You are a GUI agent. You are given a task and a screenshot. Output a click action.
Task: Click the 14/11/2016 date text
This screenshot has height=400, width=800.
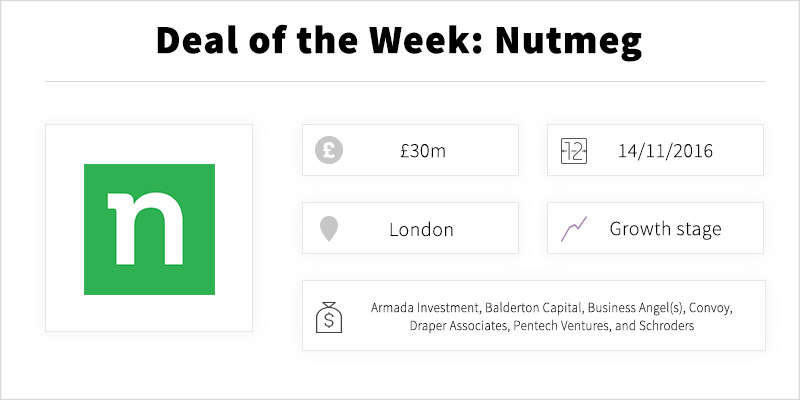coord(665,151)
